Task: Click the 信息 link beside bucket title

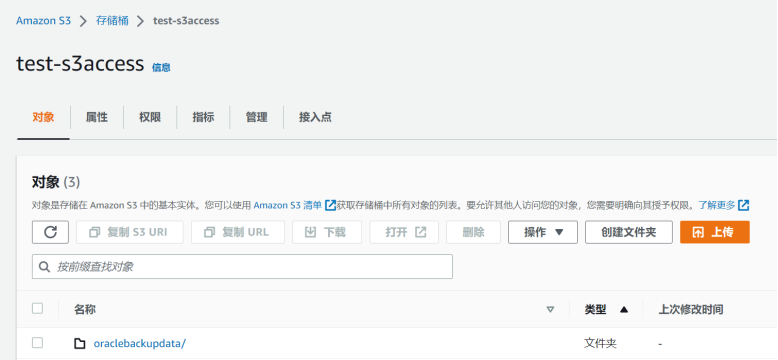Action: point(161,68)
